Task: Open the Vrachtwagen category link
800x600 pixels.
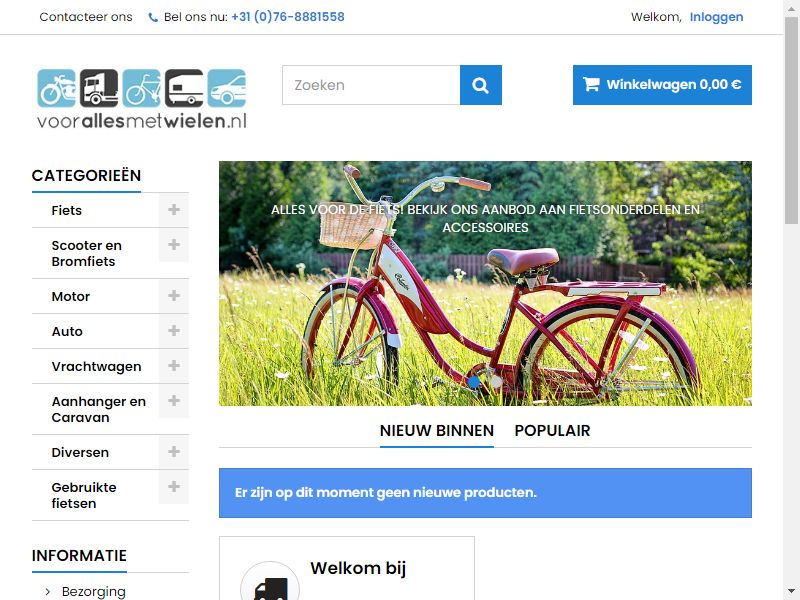Action: click(x=96, y=366)
